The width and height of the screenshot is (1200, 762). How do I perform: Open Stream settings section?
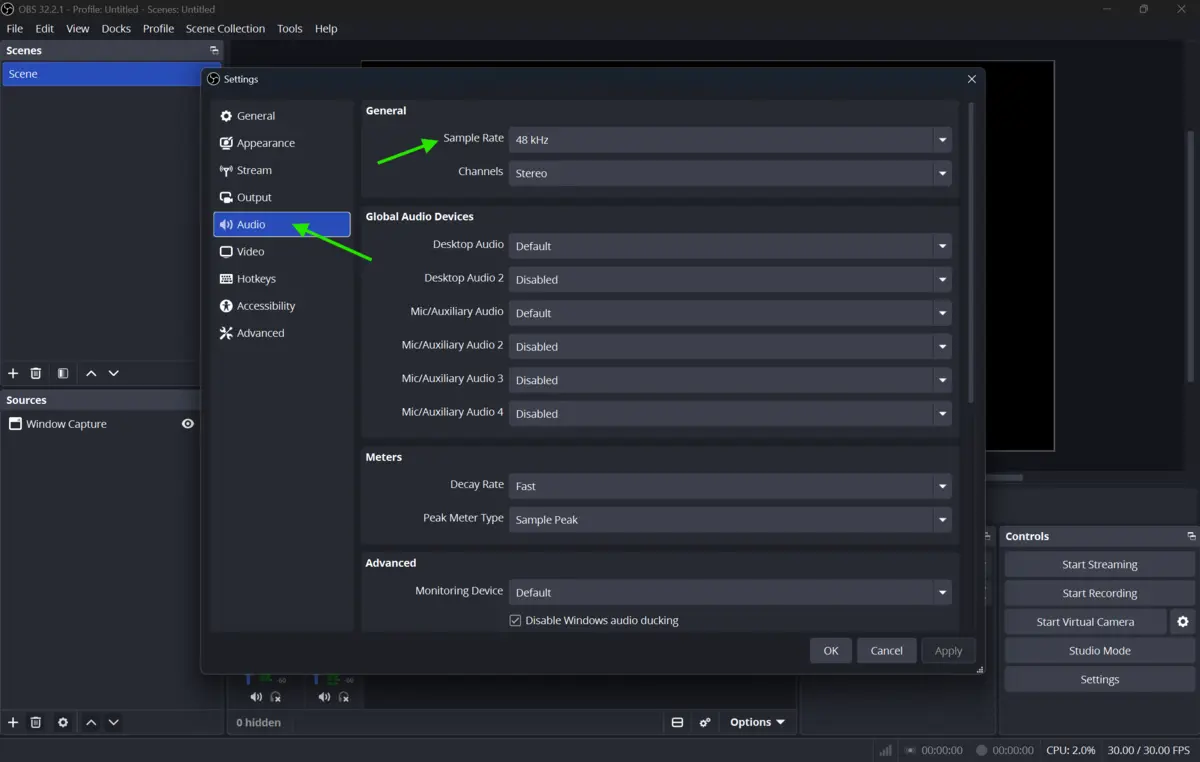point(282,170)
